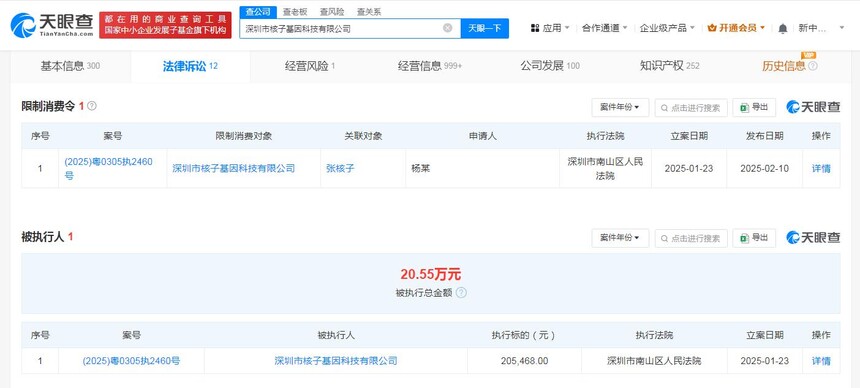Switch to the 公司发展 tab

(550, 66)
